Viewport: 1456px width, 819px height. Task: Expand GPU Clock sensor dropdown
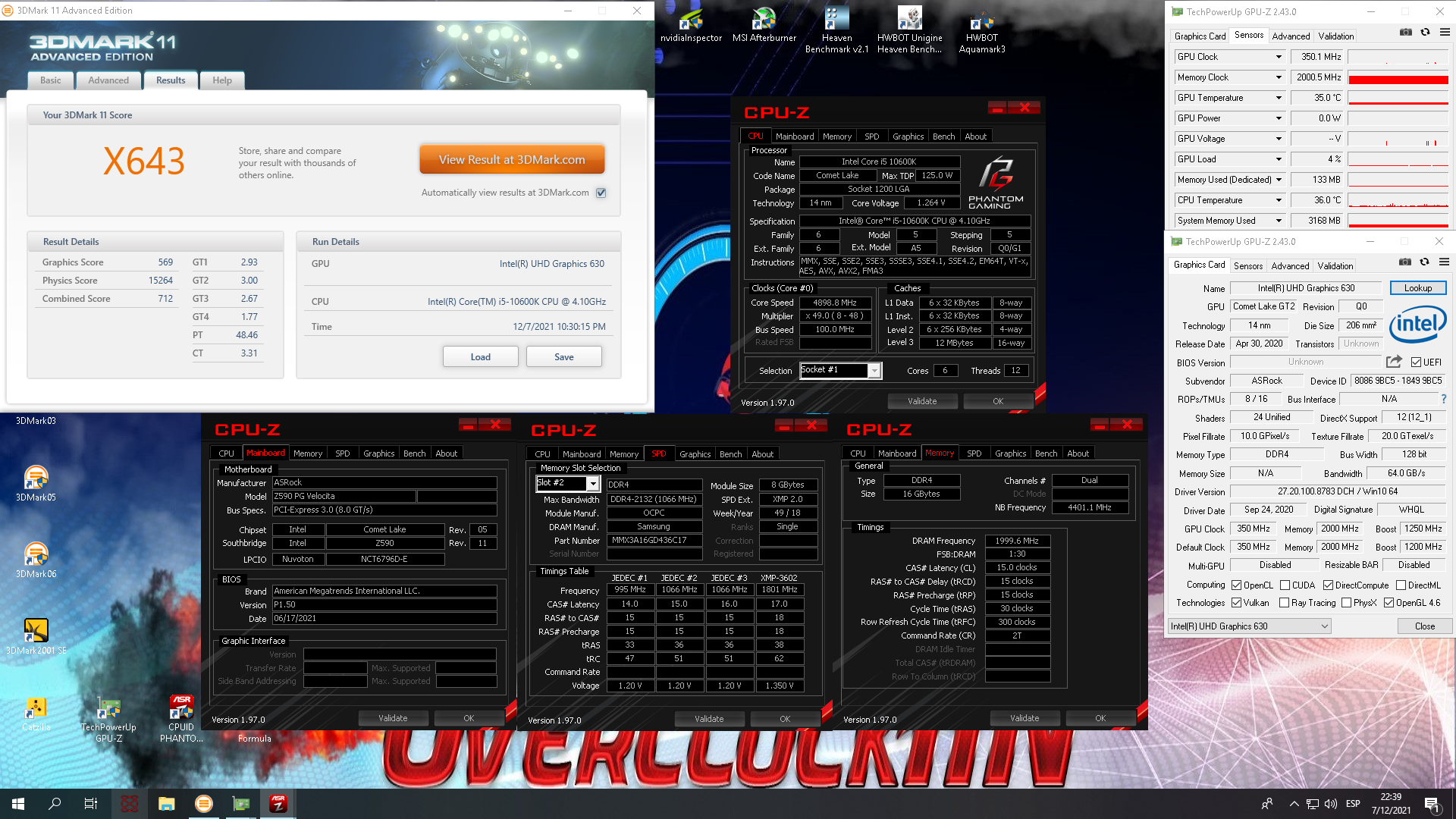(x=1279, y=57)
